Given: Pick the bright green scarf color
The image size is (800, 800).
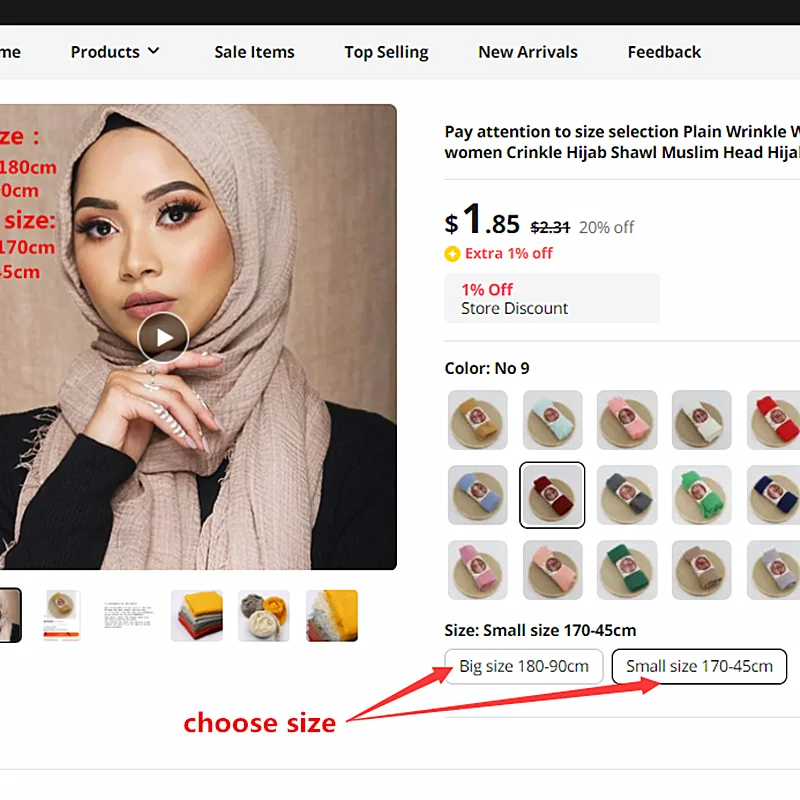Looking at the screenshot, I should coord(702,495).
